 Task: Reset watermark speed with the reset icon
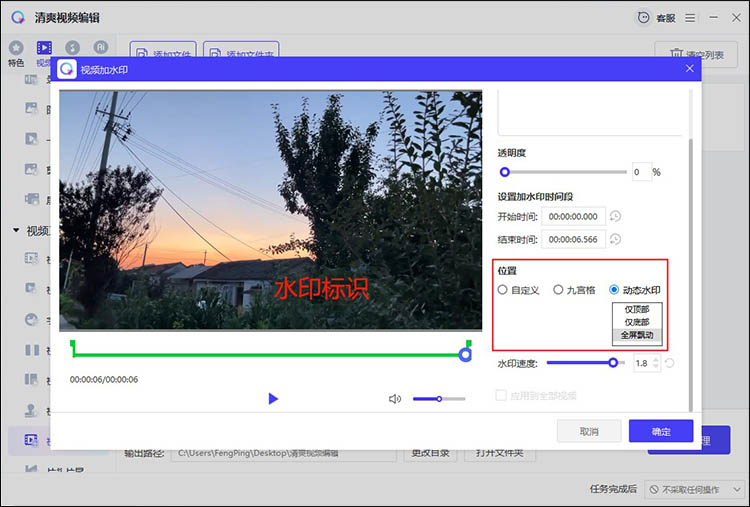(669, 364)
